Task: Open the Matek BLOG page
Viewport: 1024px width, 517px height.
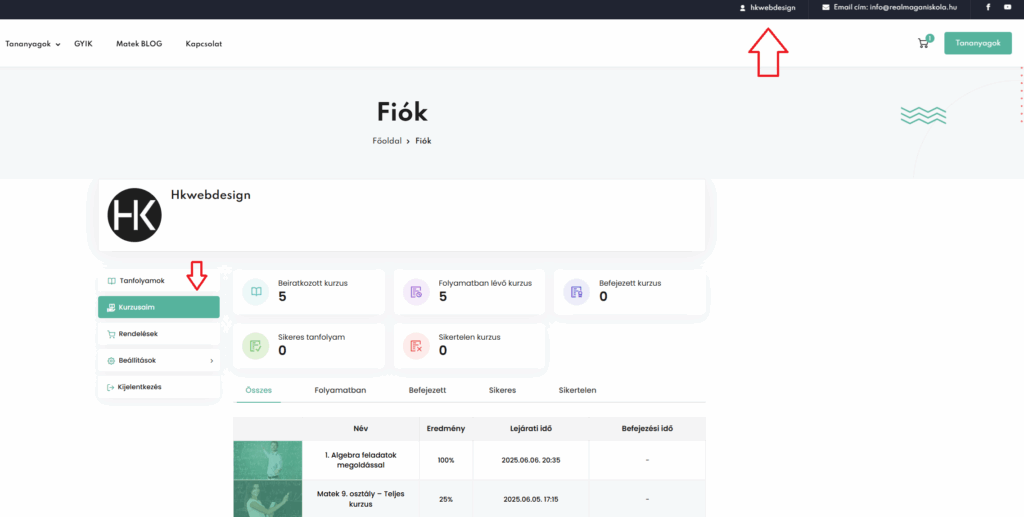Action: pyautogui.click(x=139, y=44)
